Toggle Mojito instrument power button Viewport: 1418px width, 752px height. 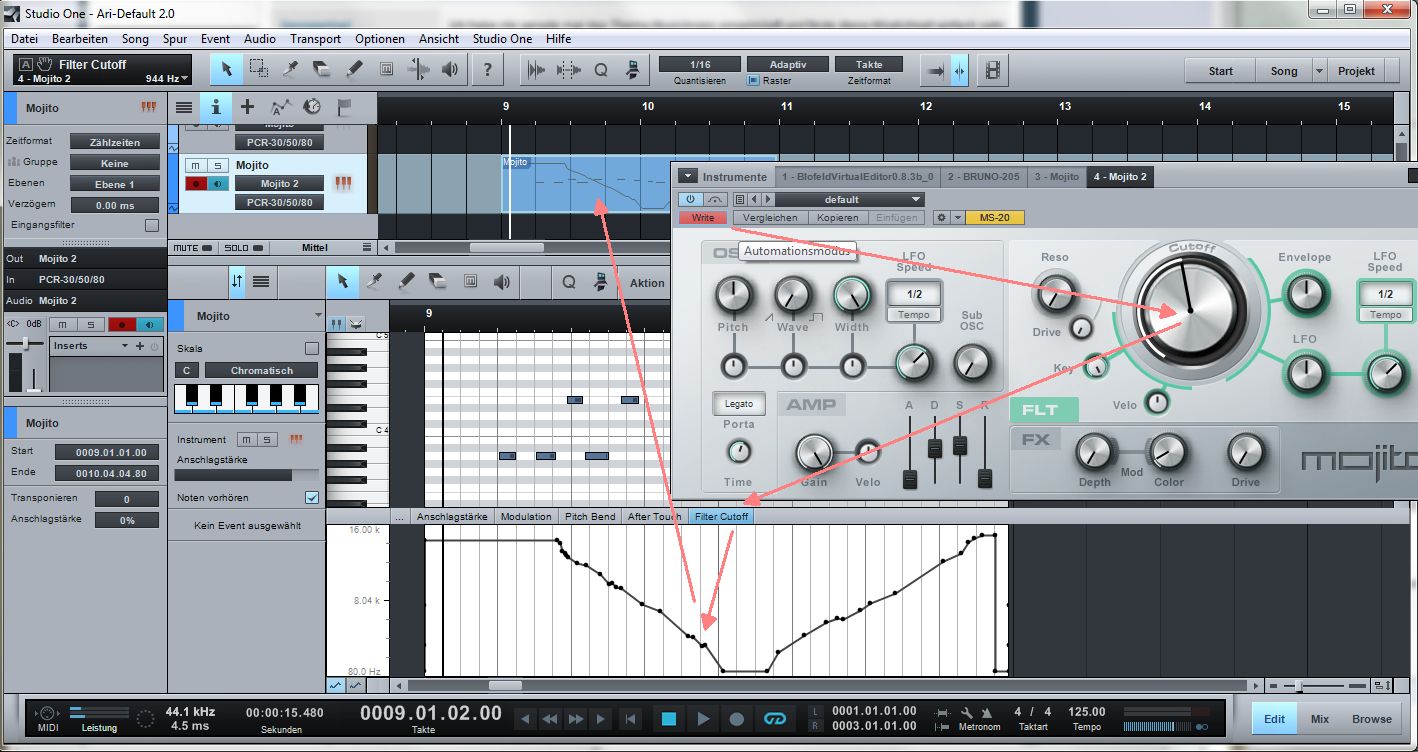690,199
